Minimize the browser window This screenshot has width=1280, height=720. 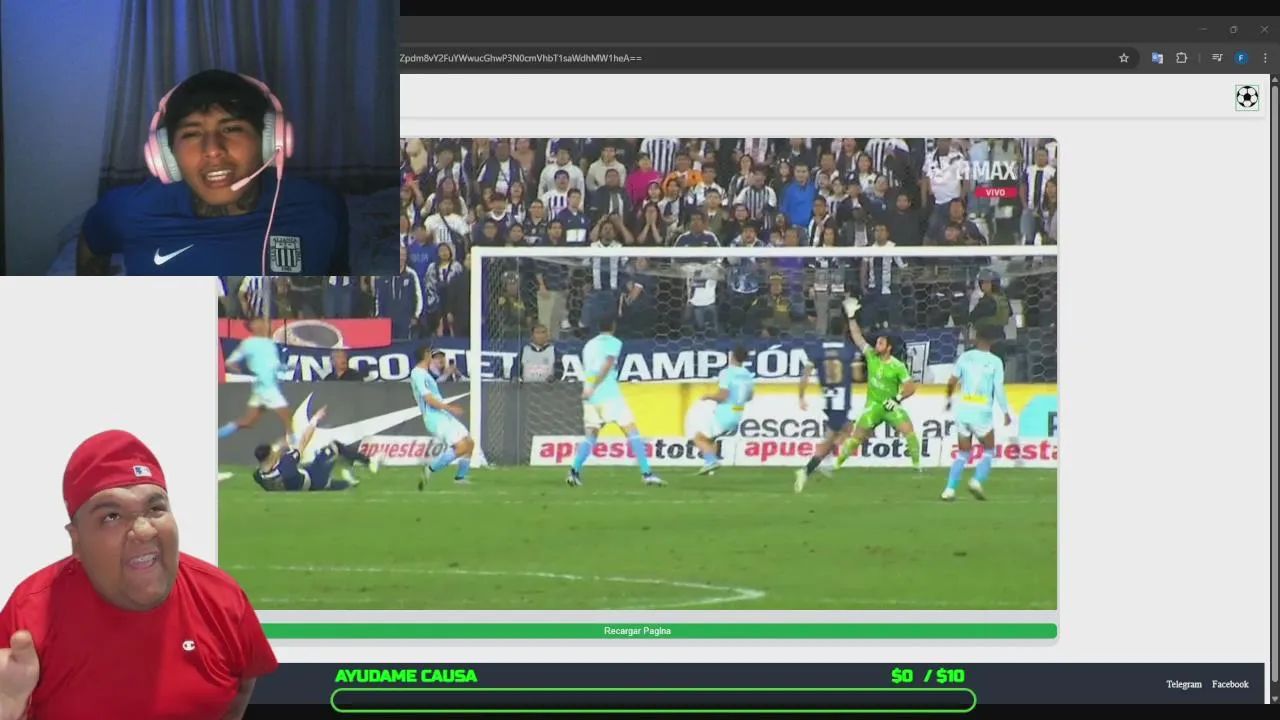coord(1203,29)
